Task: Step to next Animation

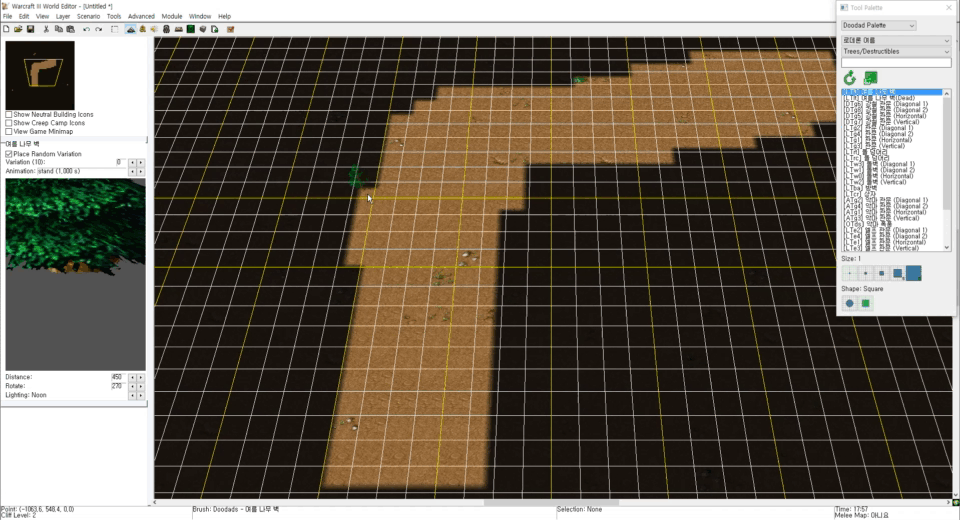Action: [x=141, y=171]
